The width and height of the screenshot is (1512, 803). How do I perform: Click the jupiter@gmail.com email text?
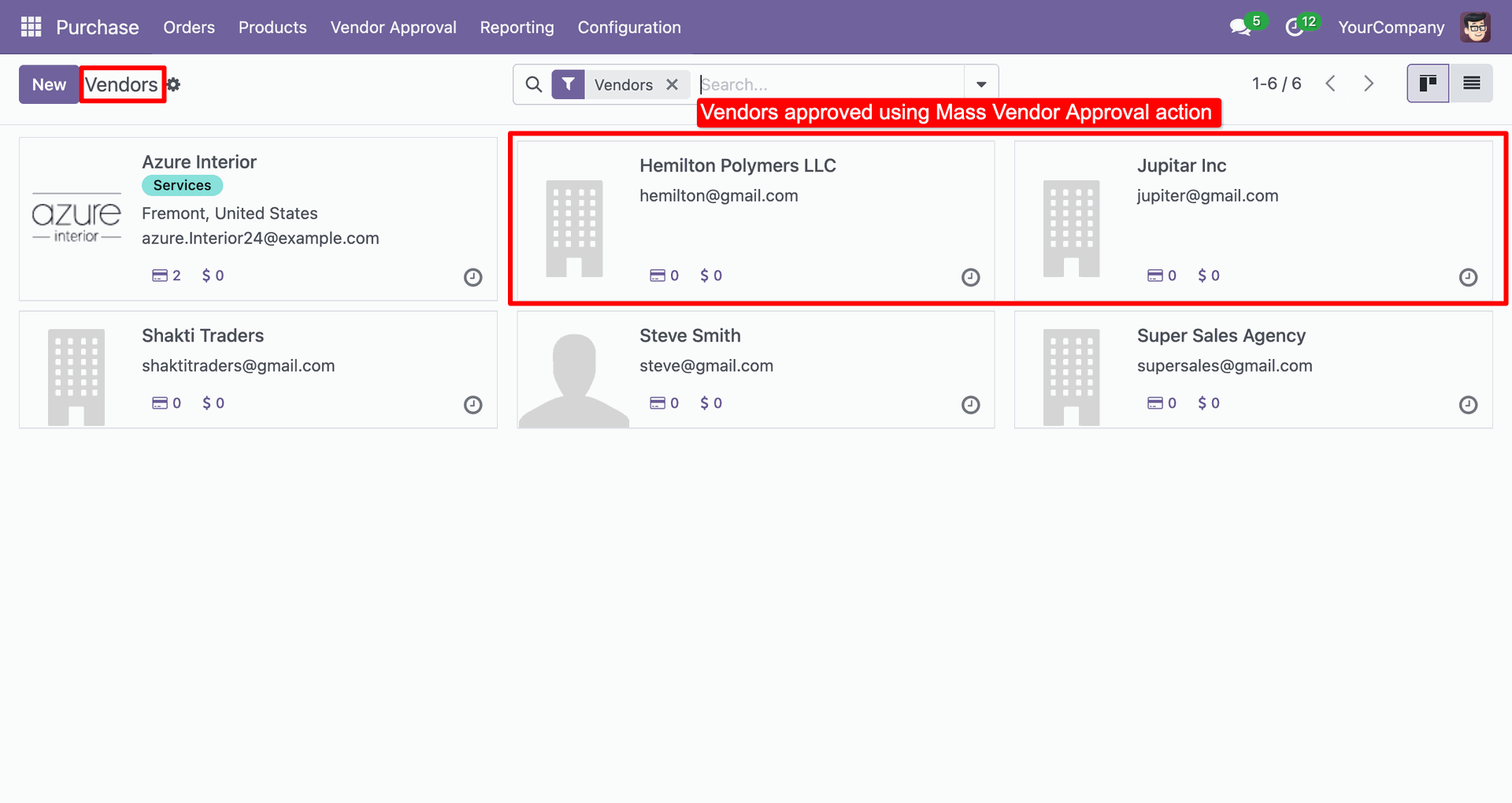(1207, 196)
